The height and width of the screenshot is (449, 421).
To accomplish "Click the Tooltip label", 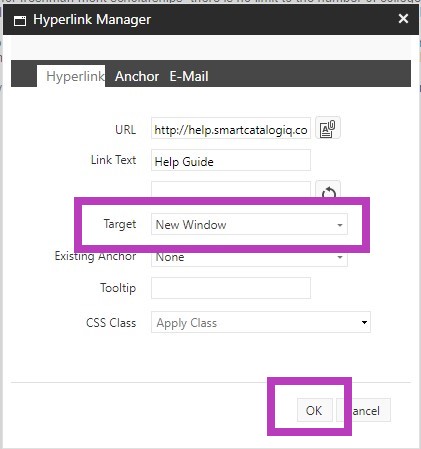I will [x=118, y=288].
